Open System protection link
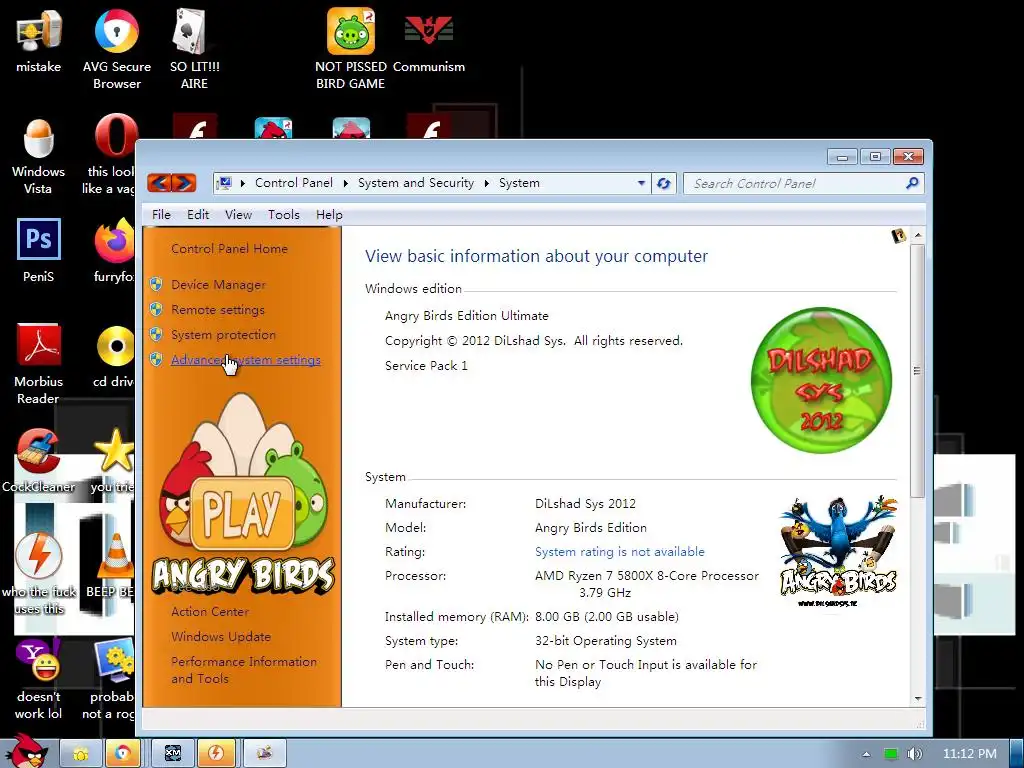 point(223,334)
